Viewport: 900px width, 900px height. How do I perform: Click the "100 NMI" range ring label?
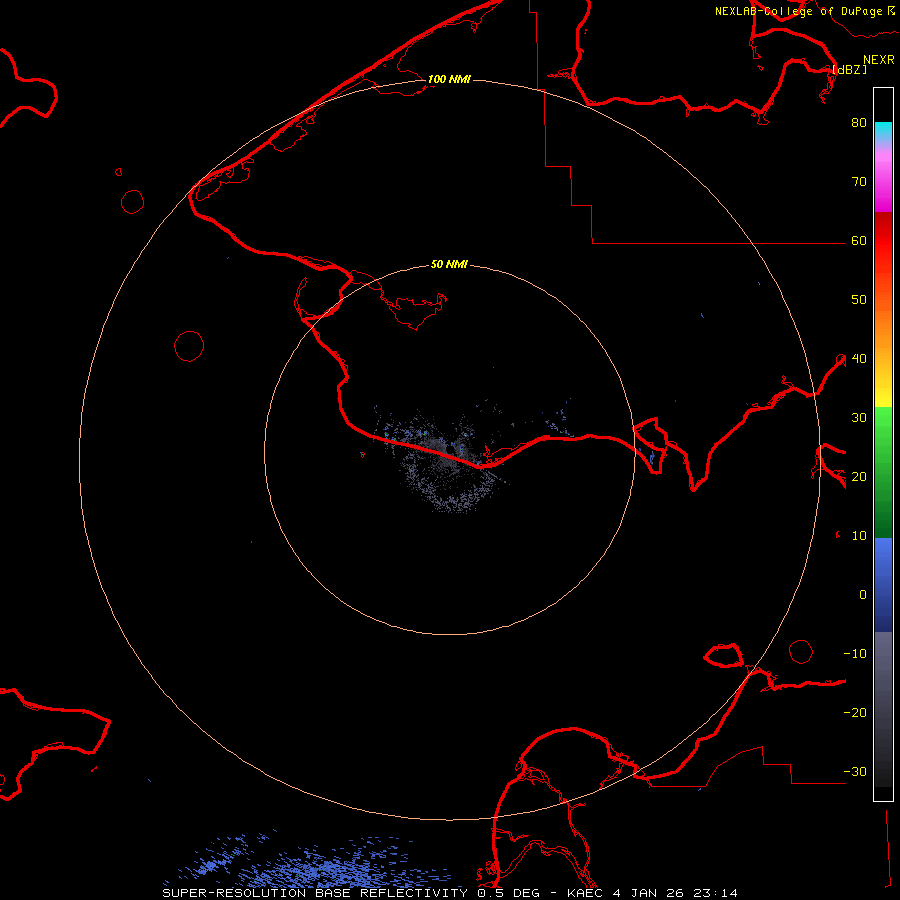(449, 79)
